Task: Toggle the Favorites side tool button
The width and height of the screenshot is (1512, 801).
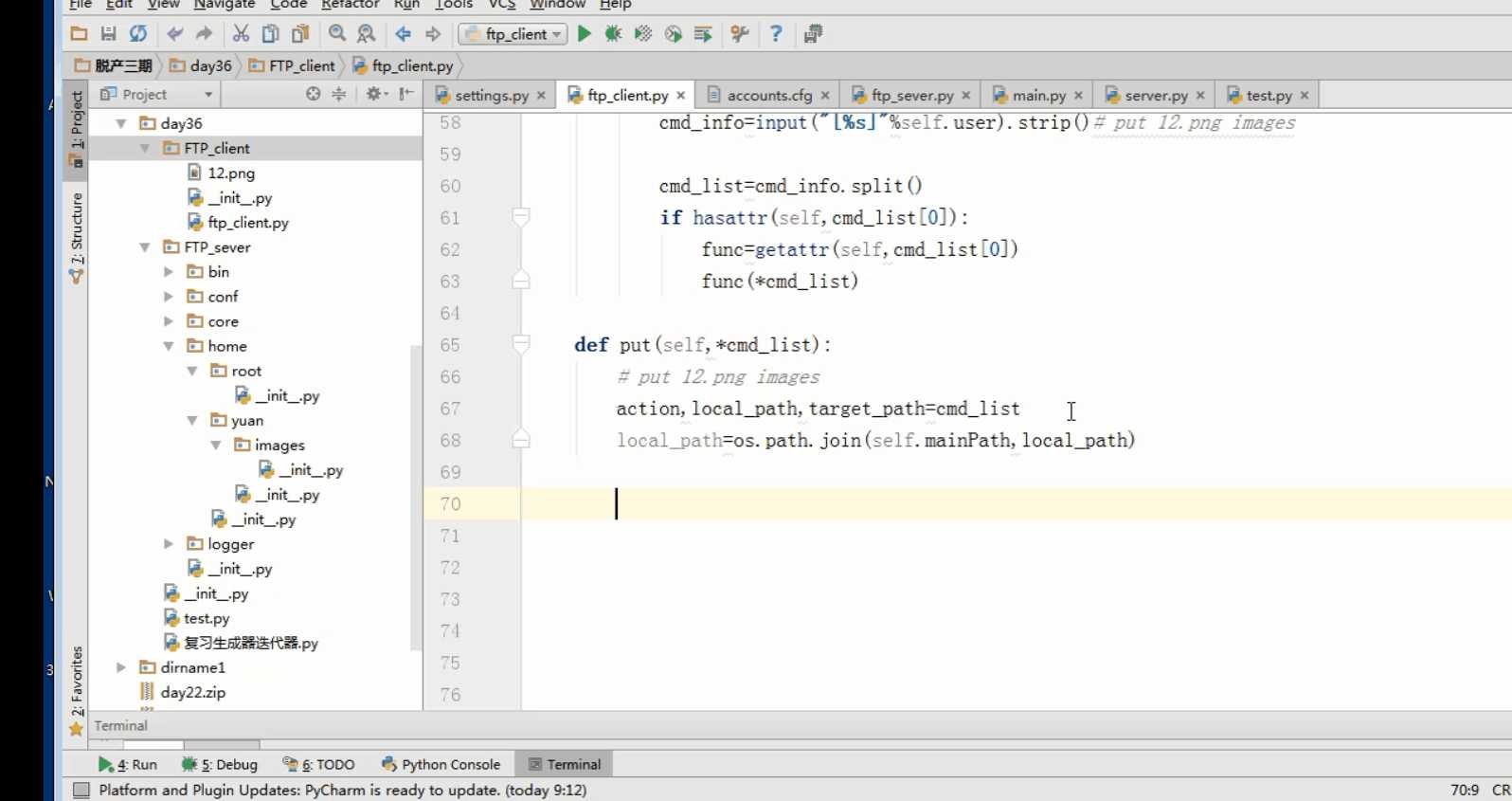Action: tap(76, 690)
